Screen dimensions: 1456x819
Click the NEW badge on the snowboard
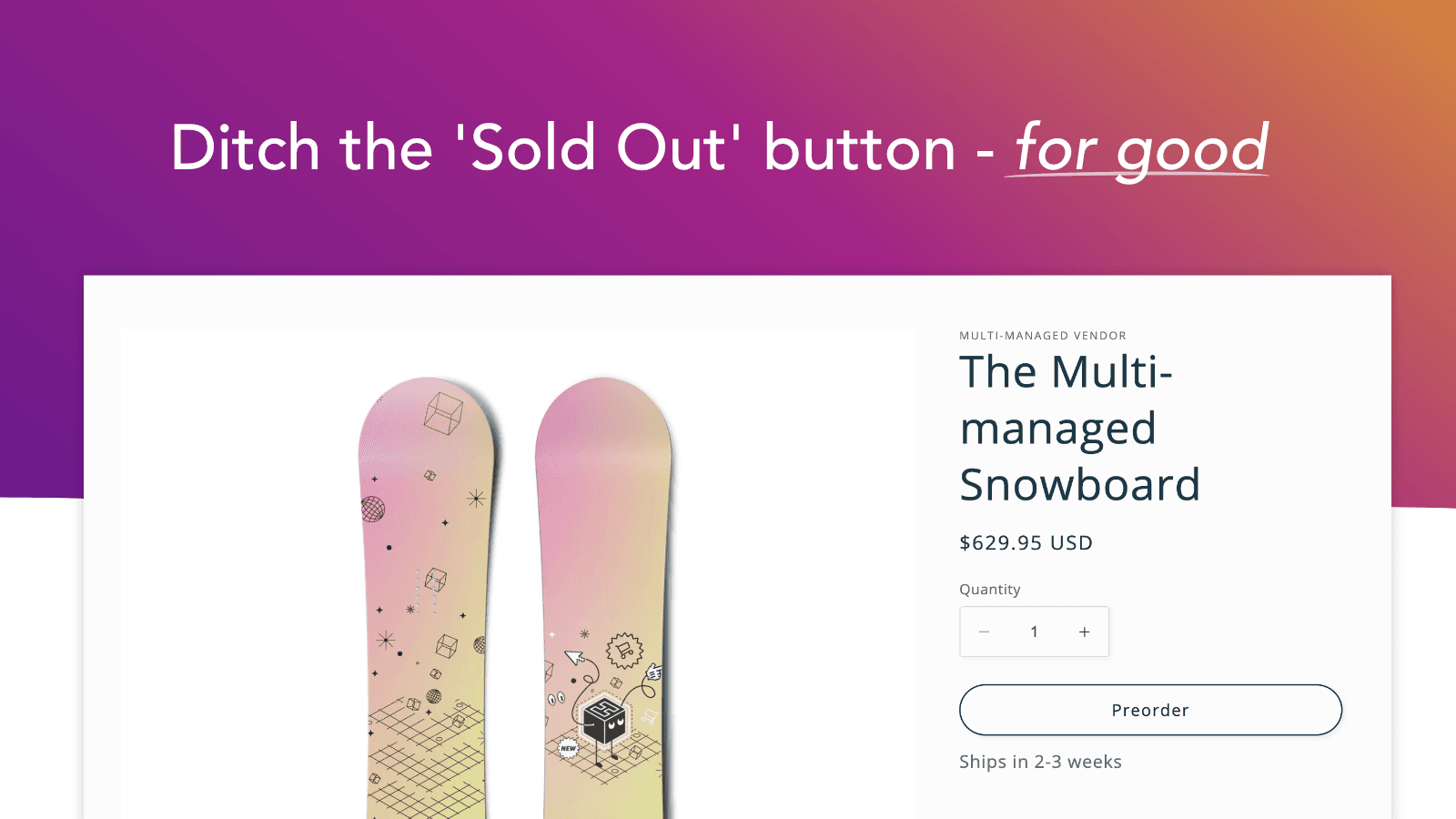568,748
